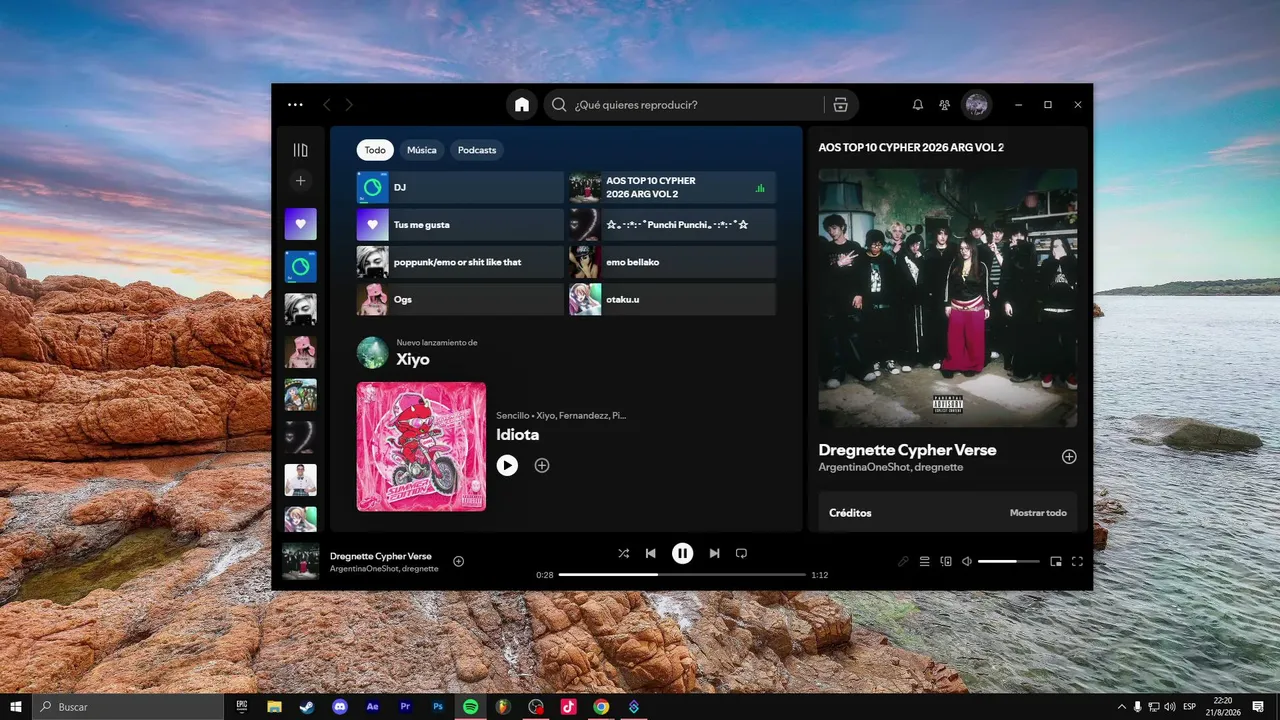Image resolution: width=1280 pixels, height=720 pixels.
Task: Open the 'otaku.u' playlist card
Action: 672,299
